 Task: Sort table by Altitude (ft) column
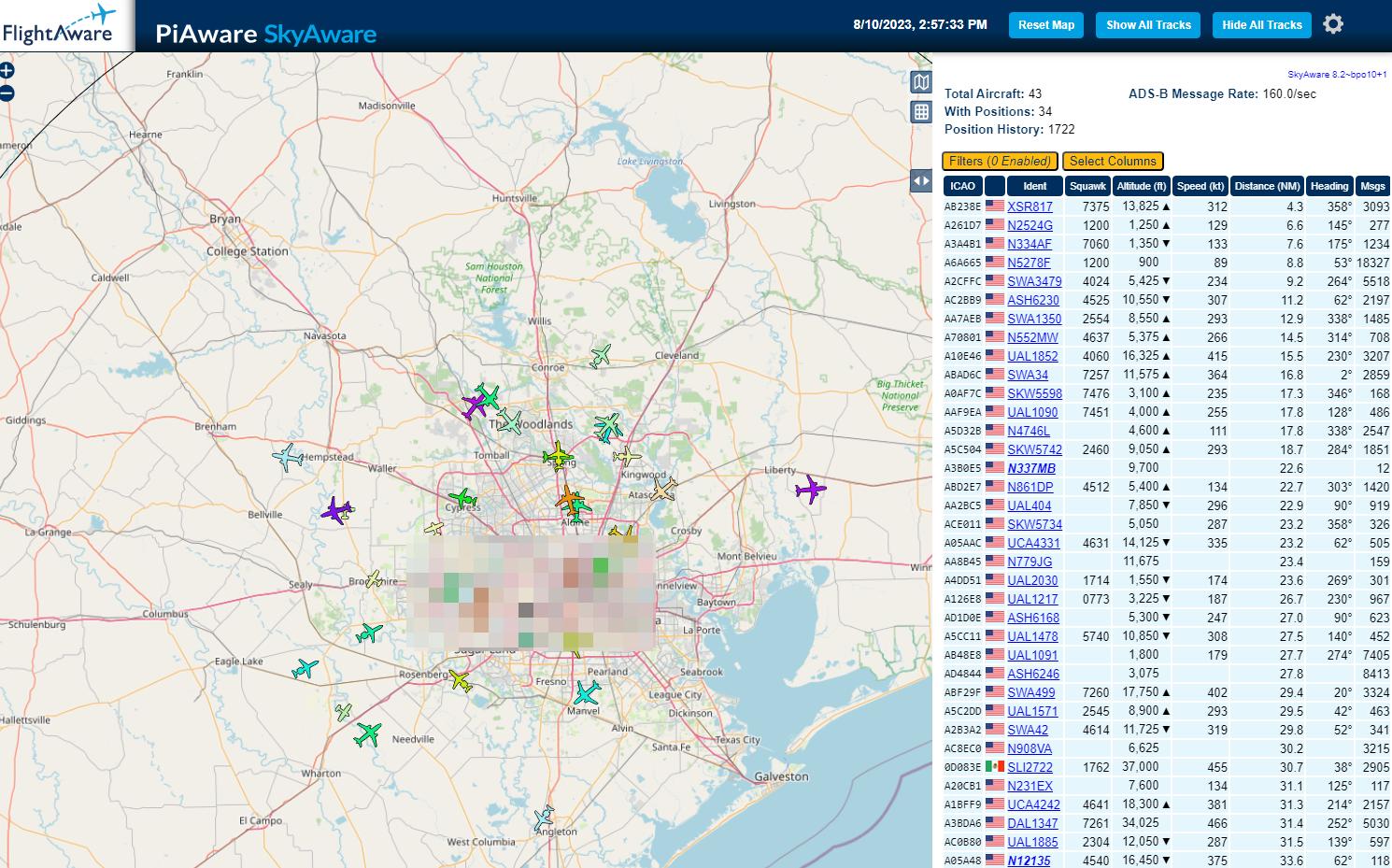pyautogui.click(x=1142, y=186)
